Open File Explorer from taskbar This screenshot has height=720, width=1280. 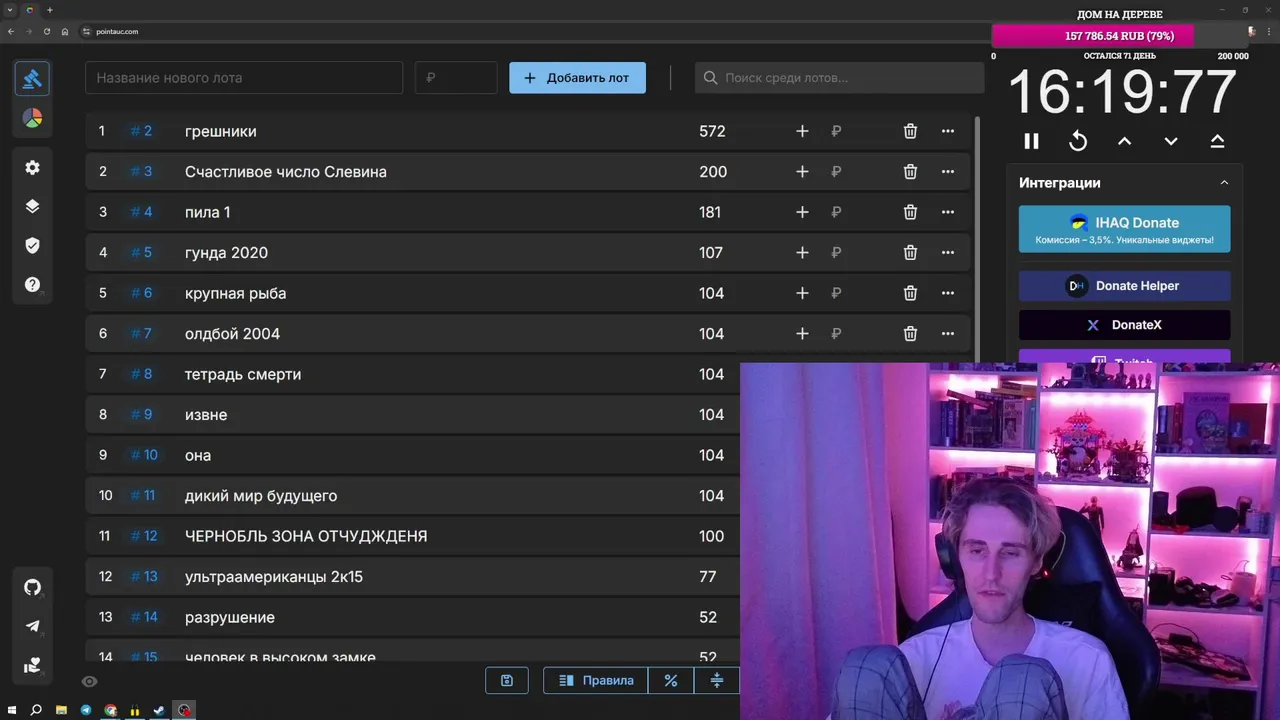[x=61, y=710]
